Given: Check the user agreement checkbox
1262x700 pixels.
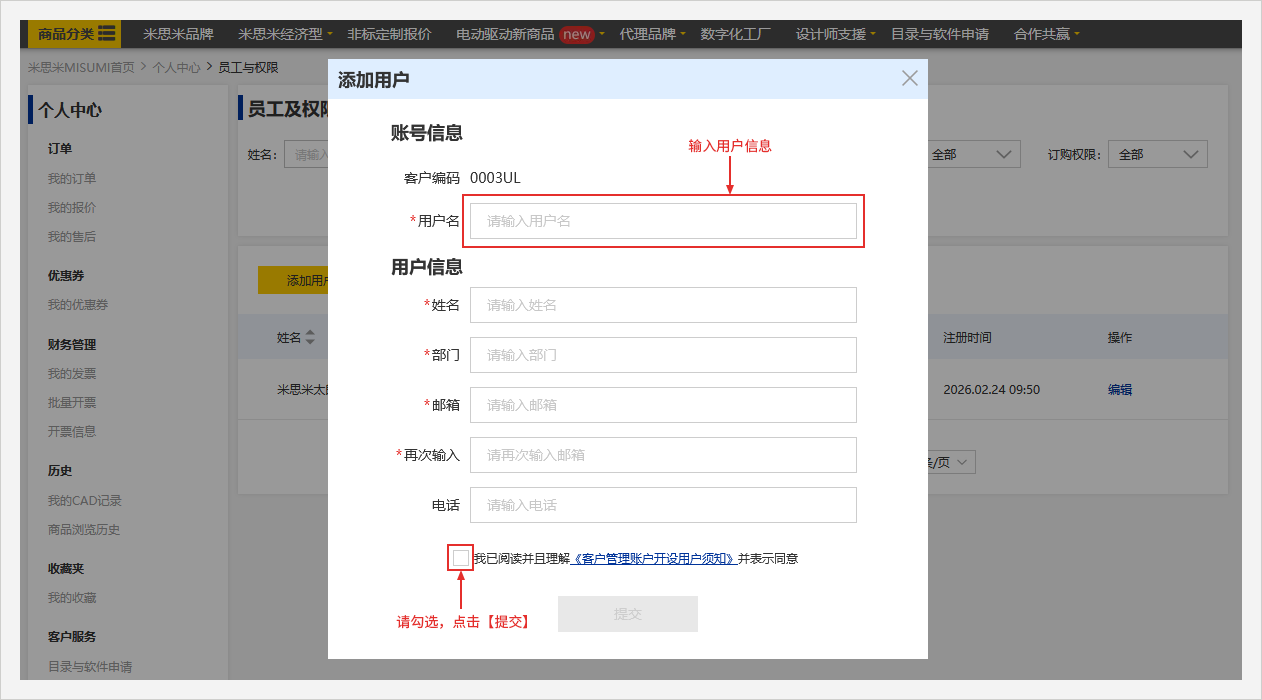Looking at the screenshot, I should pos(460,558).
